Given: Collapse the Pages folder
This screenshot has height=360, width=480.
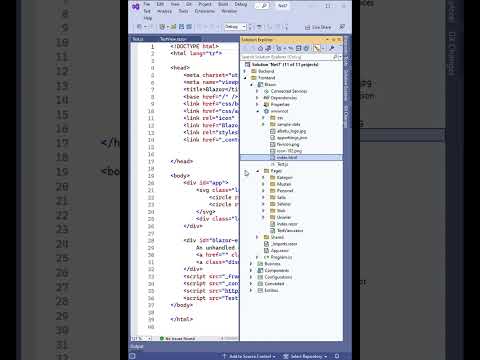Looking at the screenshot, I should coord(257,171).
